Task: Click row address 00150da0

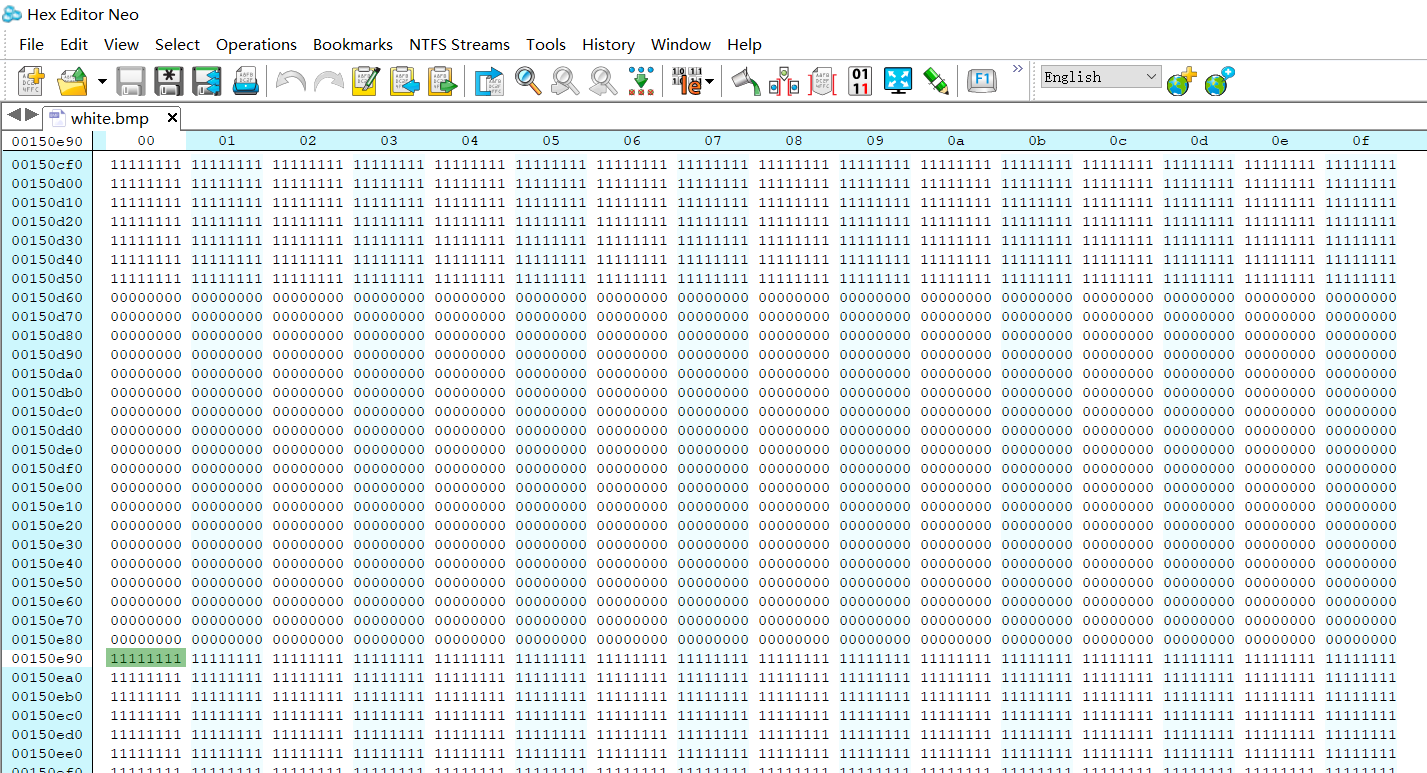Action: (x=47, y=373)
